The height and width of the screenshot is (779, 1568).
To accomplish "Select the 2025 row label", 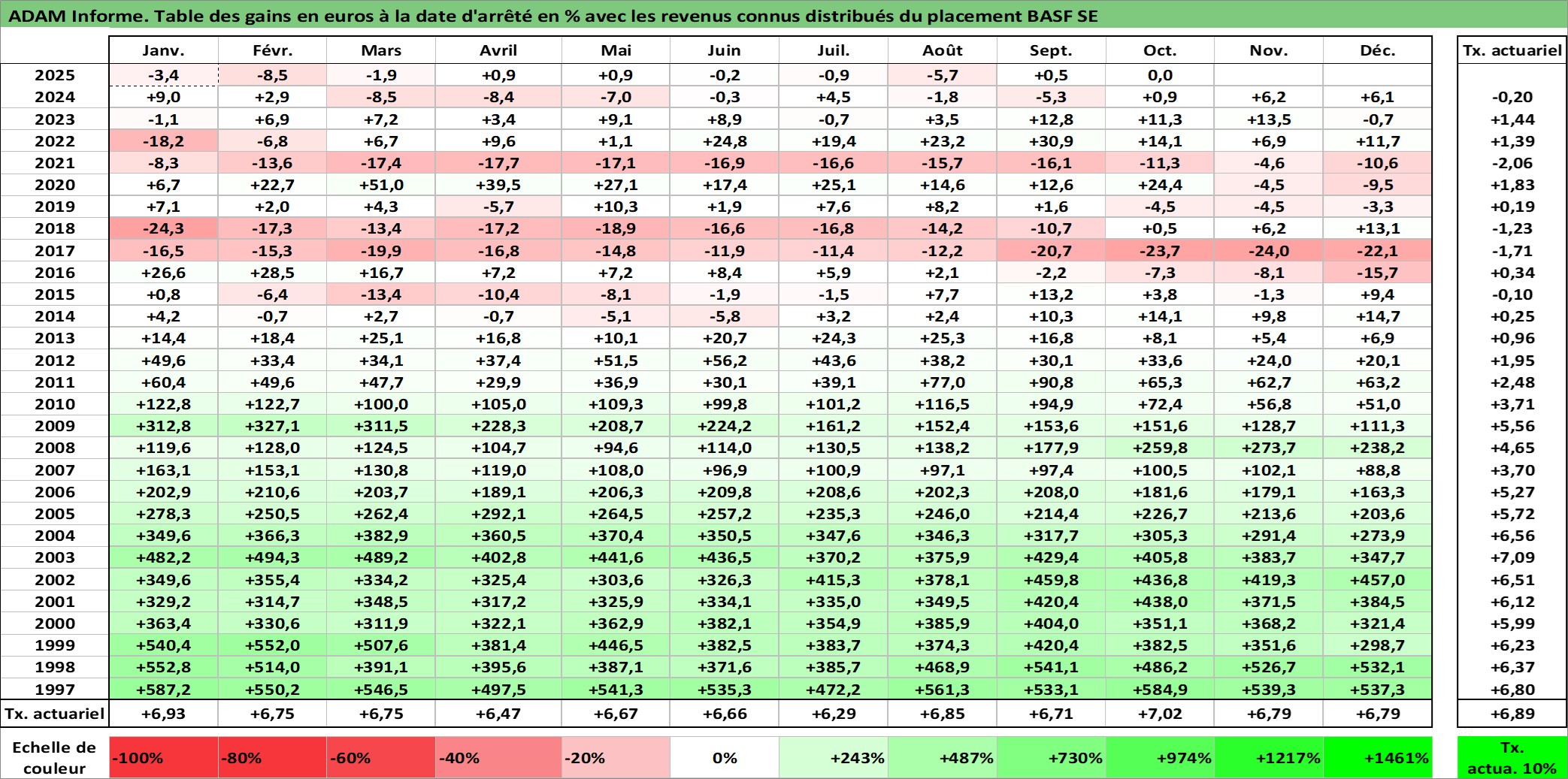I will [55, 75].
